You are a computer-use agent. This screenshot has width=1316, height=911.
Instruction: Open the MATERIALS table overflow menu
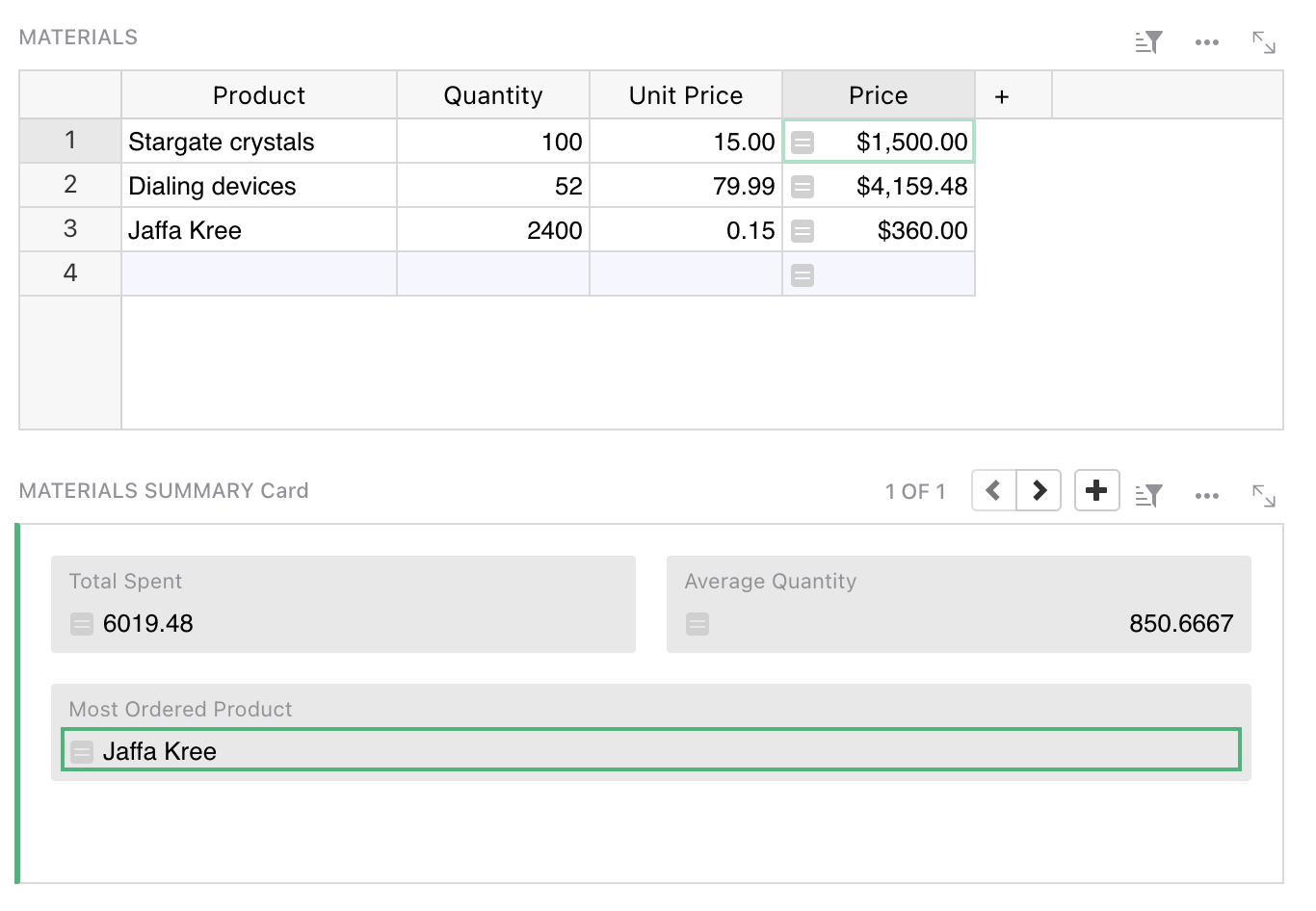[1206, 42]
